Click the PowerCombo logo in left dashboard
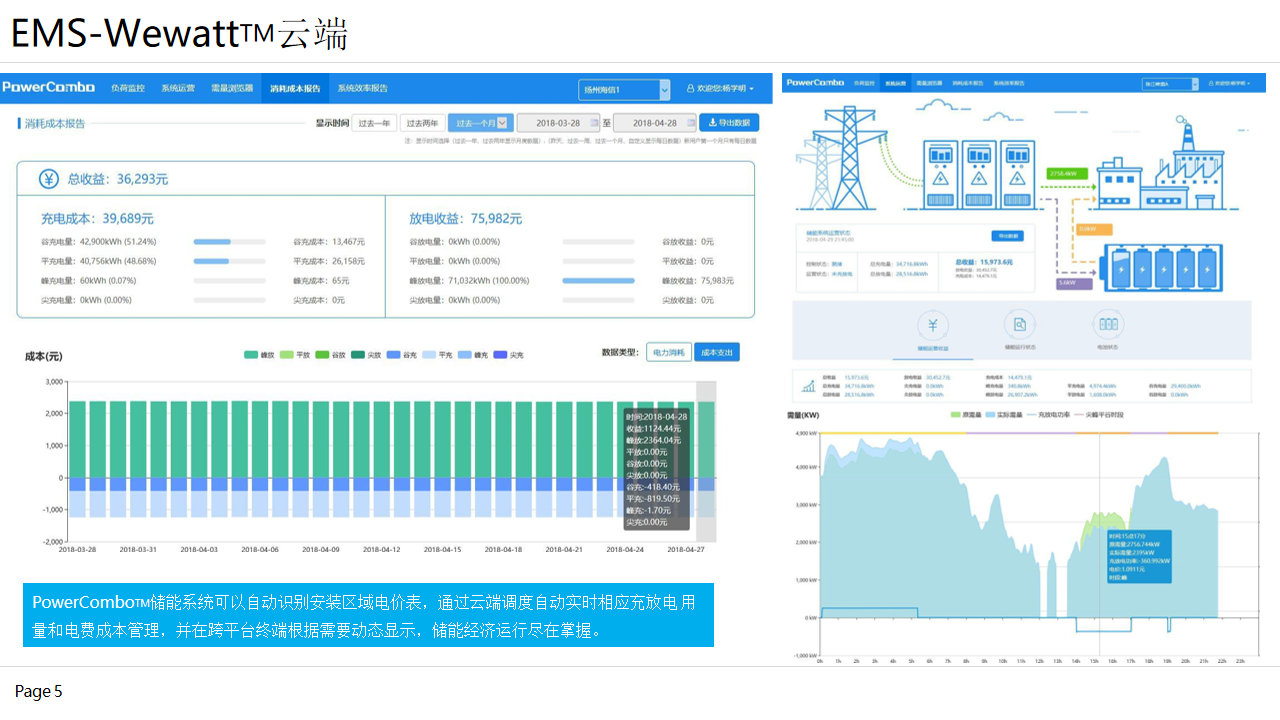1280x720 pixels. coord(48,88)
